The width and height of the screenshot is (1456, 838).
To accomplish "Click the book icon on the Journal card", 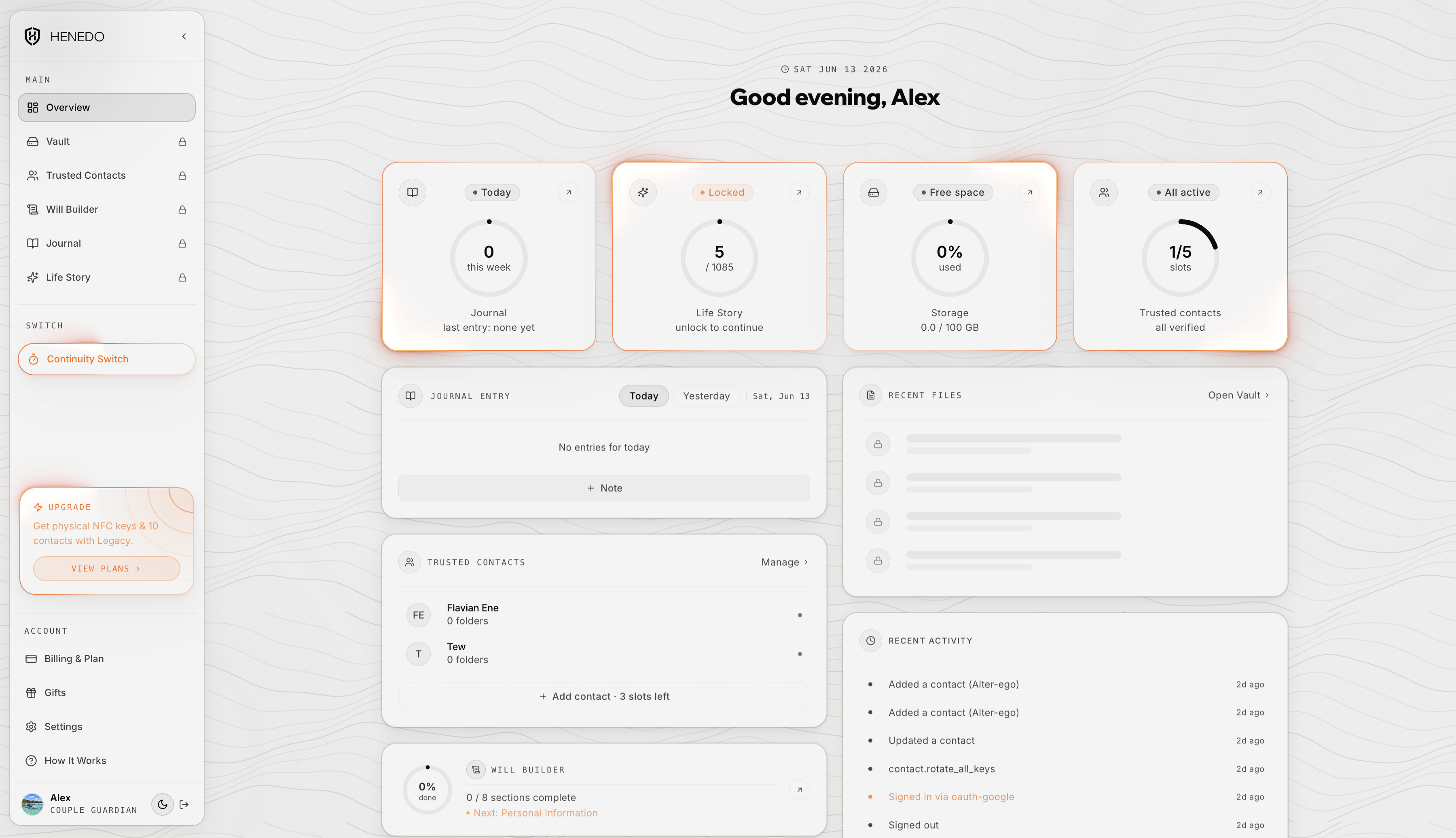I will pyautogui.click(x=413, y=193).
